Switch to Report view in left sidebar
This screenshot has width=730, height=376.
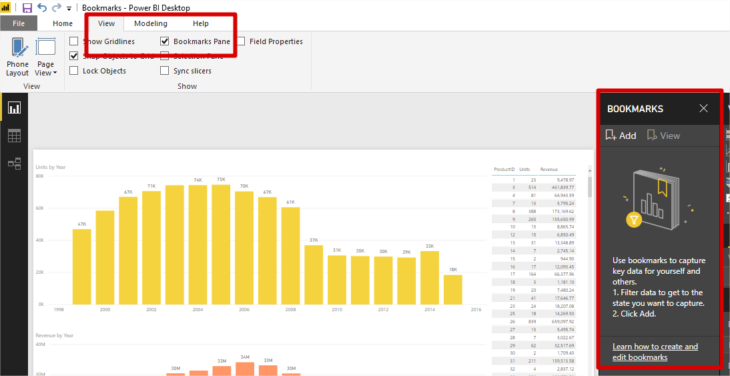point(14,108)
